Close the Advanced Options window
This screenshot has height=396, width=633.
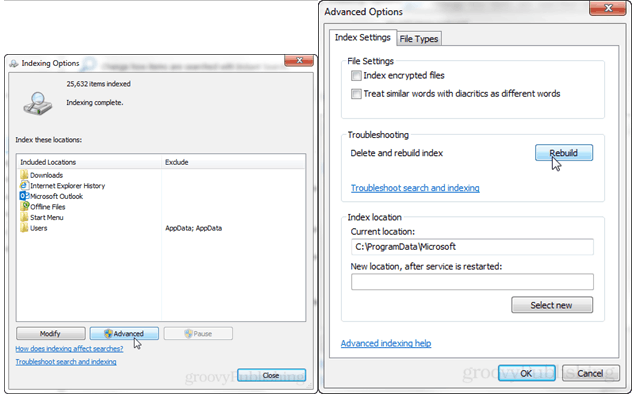tap(608, 8)
